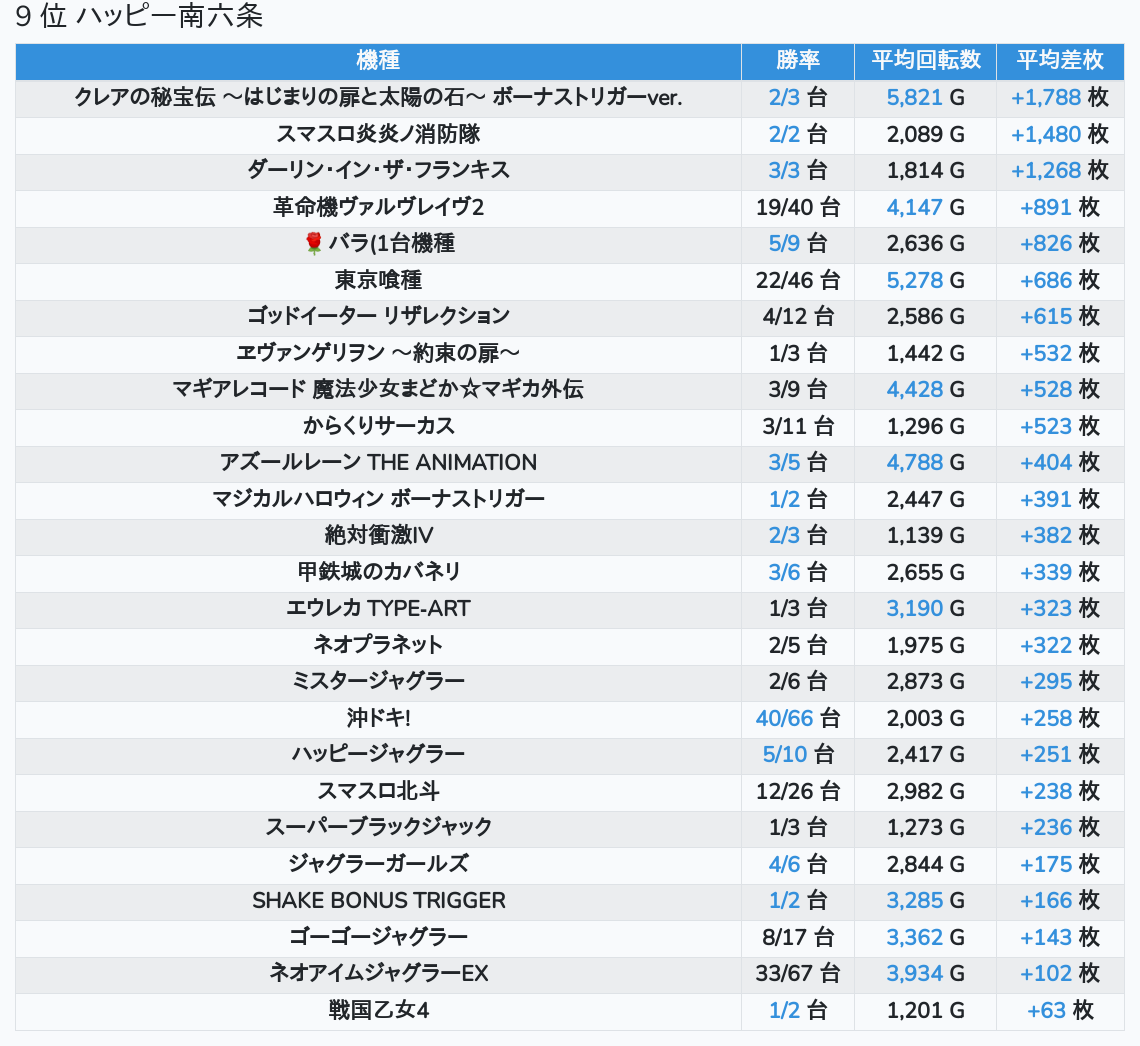1140x1046 pixels.
Task: Click the 勝率 column header
Action: (797, 60)
